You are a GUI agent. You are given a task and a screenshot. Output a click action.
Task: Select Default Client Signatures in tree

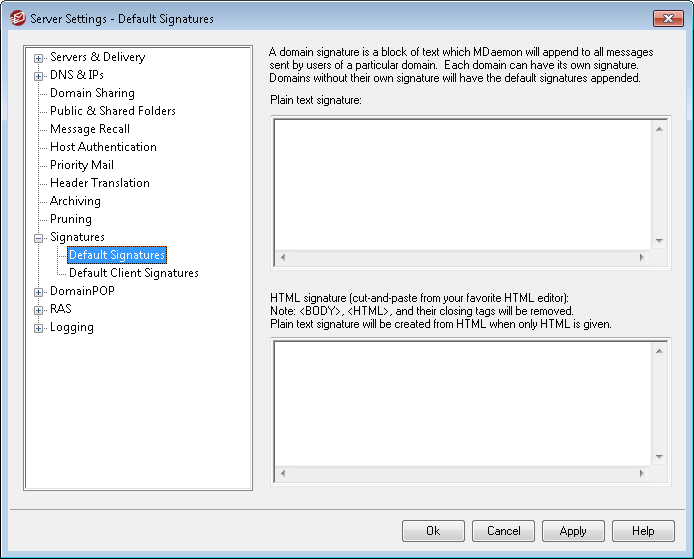(x=134, y=273)
